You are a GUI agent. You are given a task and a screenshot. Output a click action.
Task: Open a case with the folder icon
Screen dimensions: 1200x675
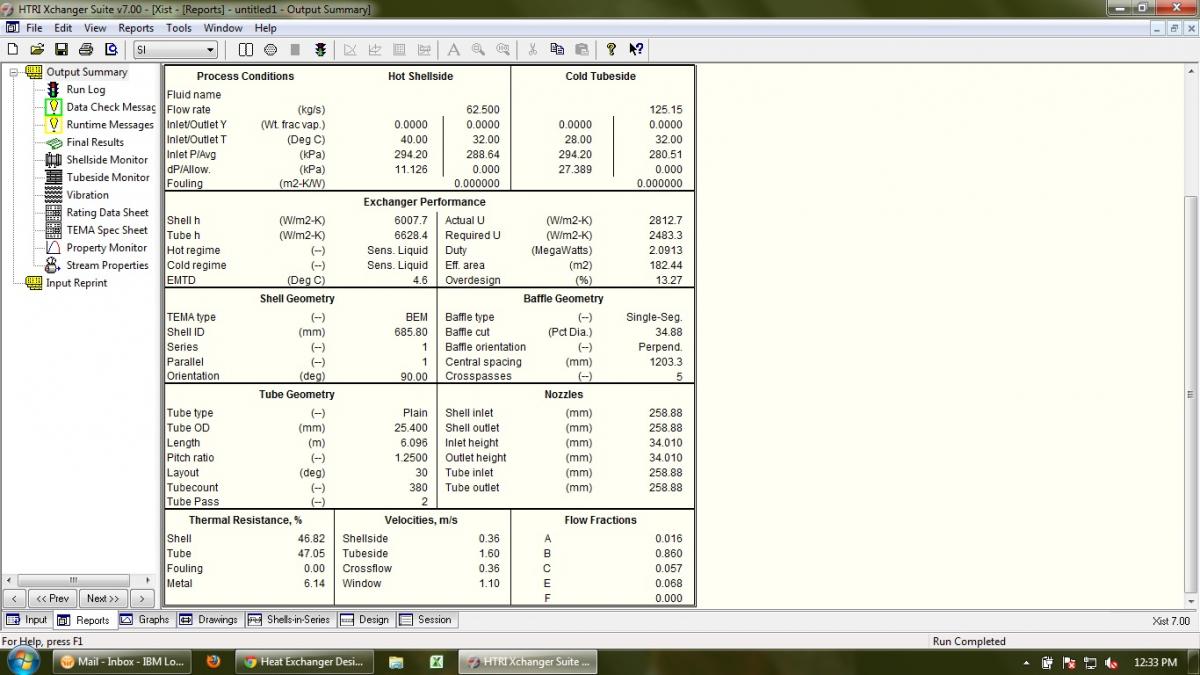pos(37,49)
